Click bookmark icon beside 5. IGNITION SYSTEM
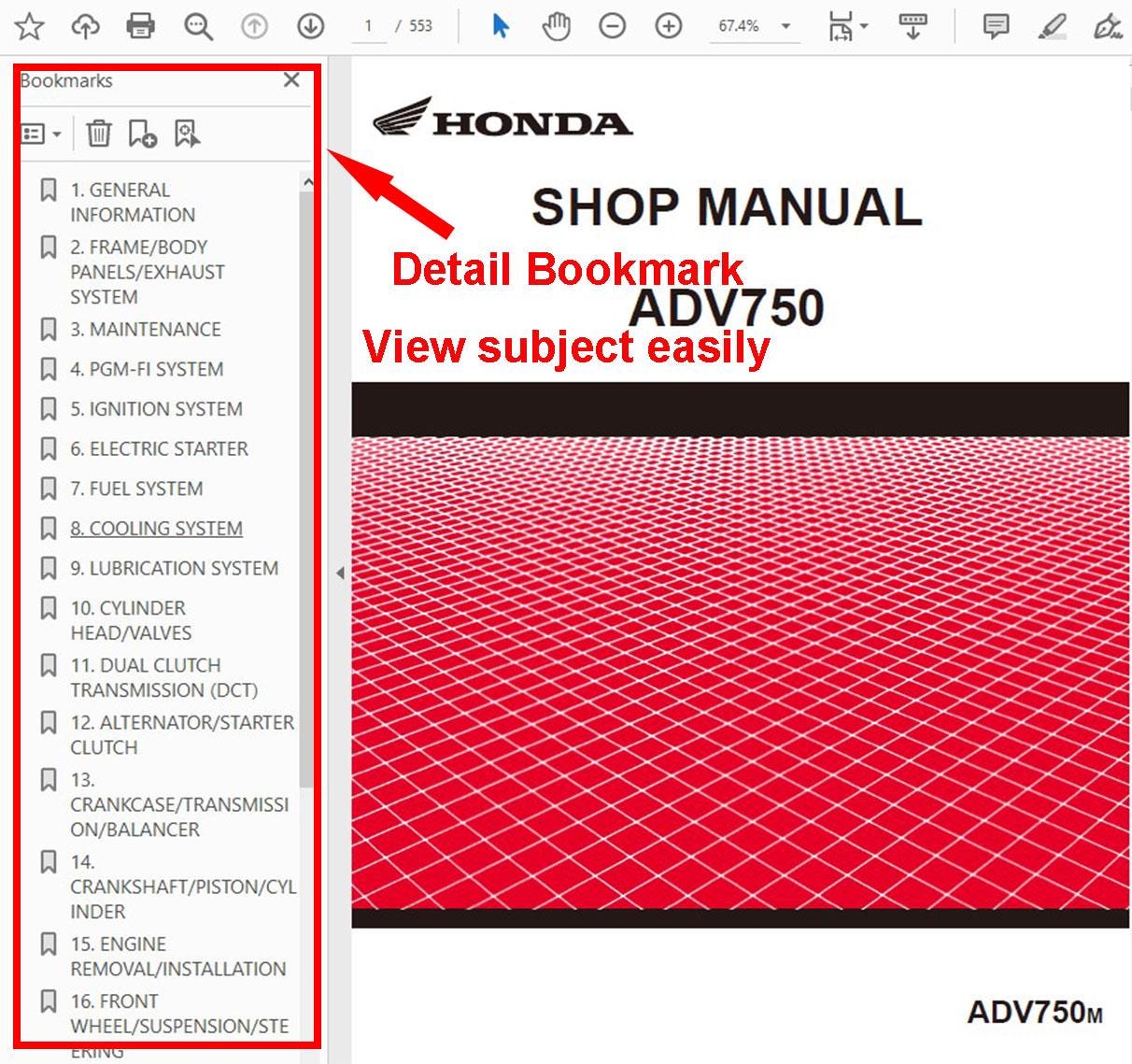Image resolution: width=1132 pixels, height=1064 pixels. (x=49, y=409)
